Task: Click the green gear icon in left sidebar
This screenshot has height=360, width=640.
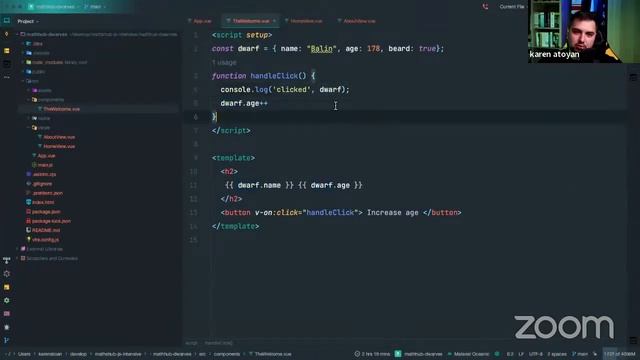Action: (x=7, y=300)
